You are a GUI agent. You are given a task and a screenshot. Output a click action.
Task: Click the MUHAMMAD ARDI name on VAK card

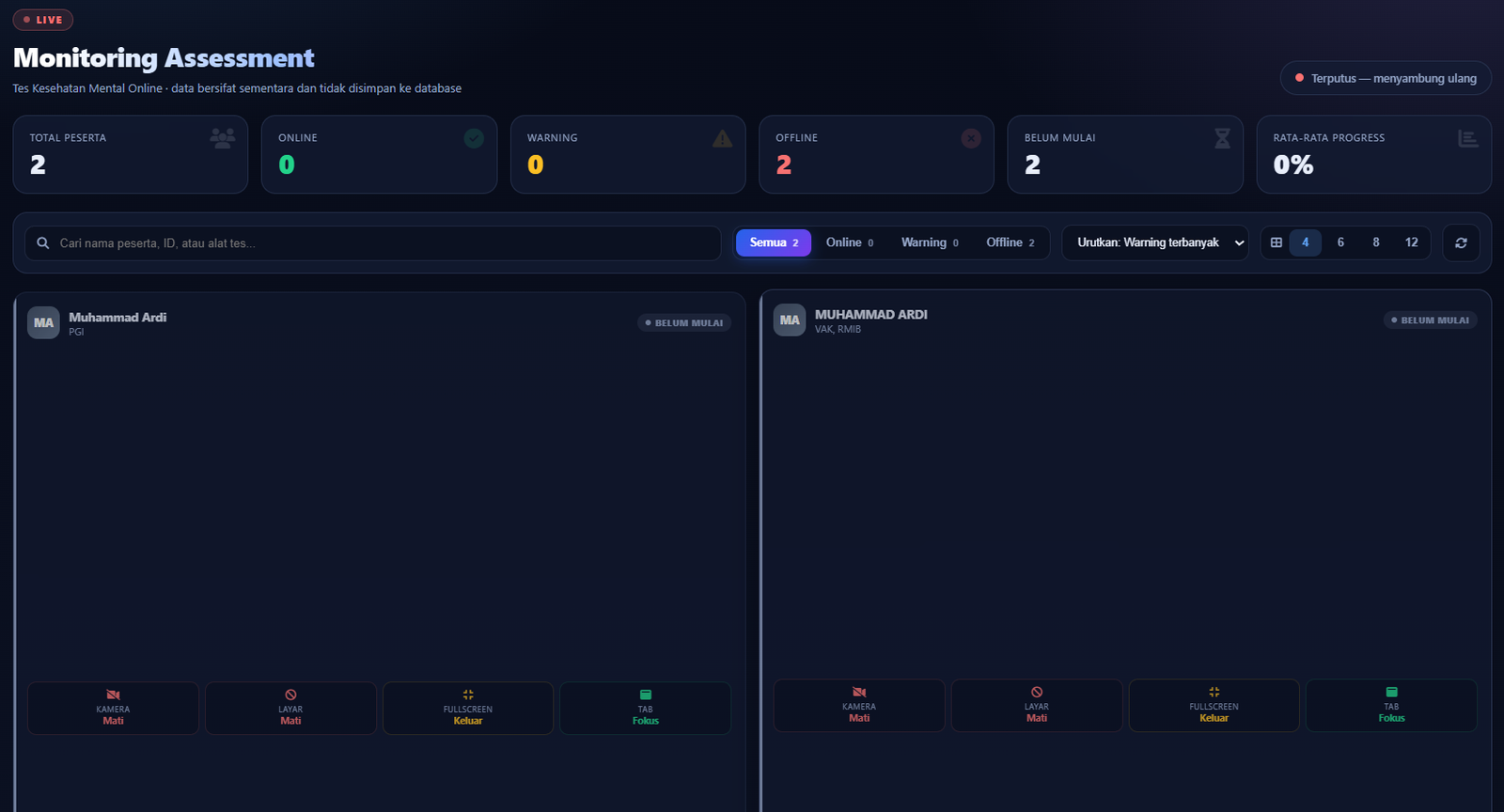point(871,315)
